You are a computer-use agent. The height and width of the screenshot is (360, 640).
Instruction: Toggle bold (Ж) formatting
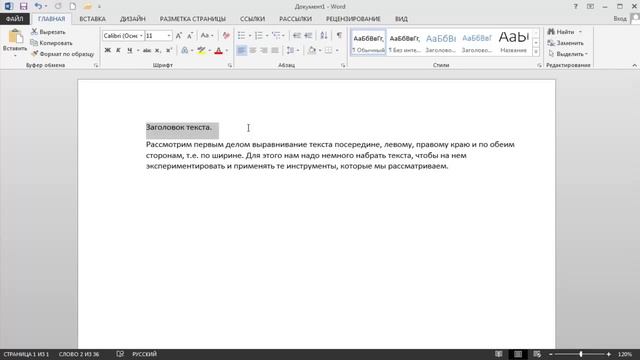[x=108, y=50]
